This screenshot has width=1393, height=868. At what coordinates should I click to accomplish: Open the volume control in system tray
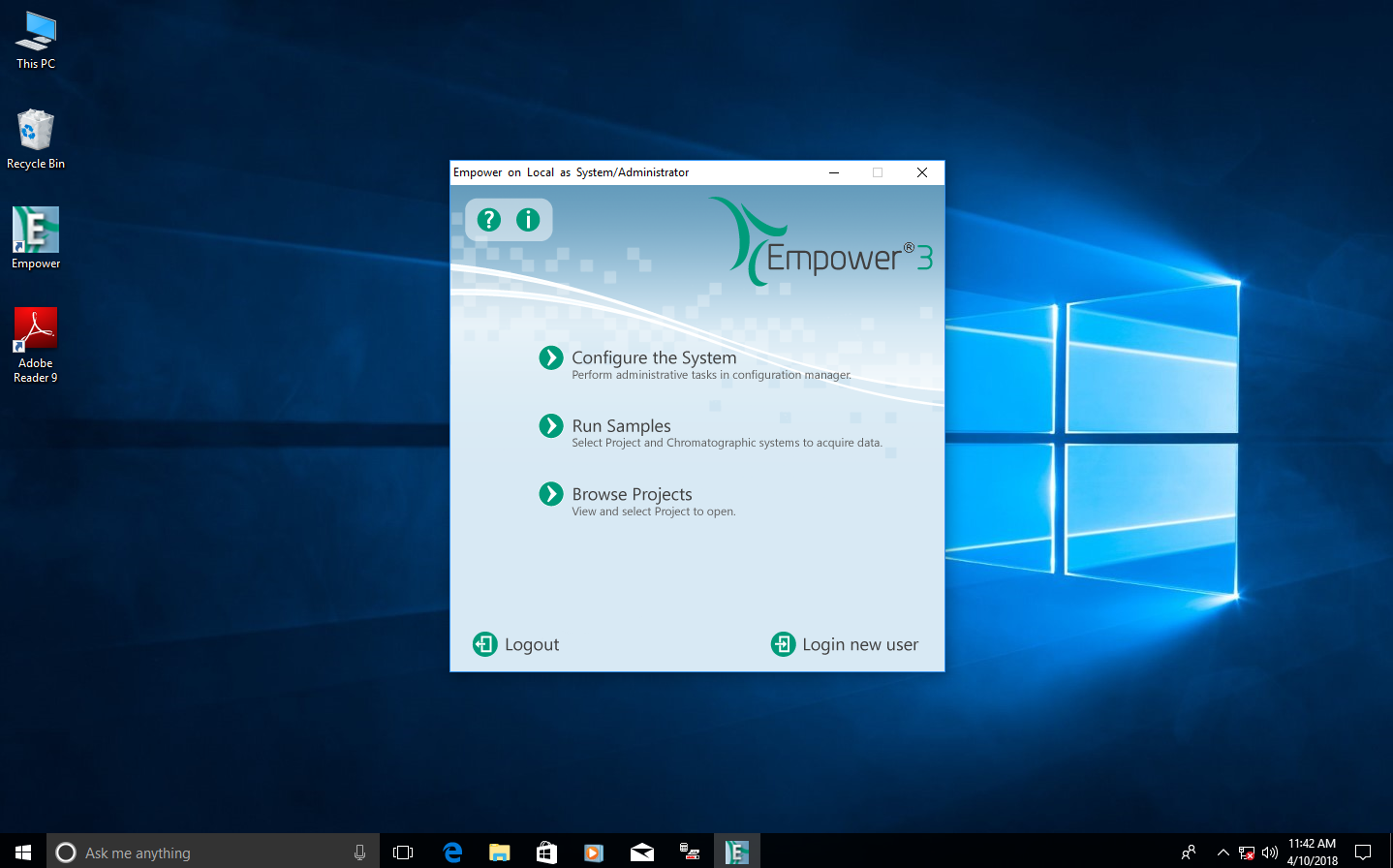[x=1270, y=852]
